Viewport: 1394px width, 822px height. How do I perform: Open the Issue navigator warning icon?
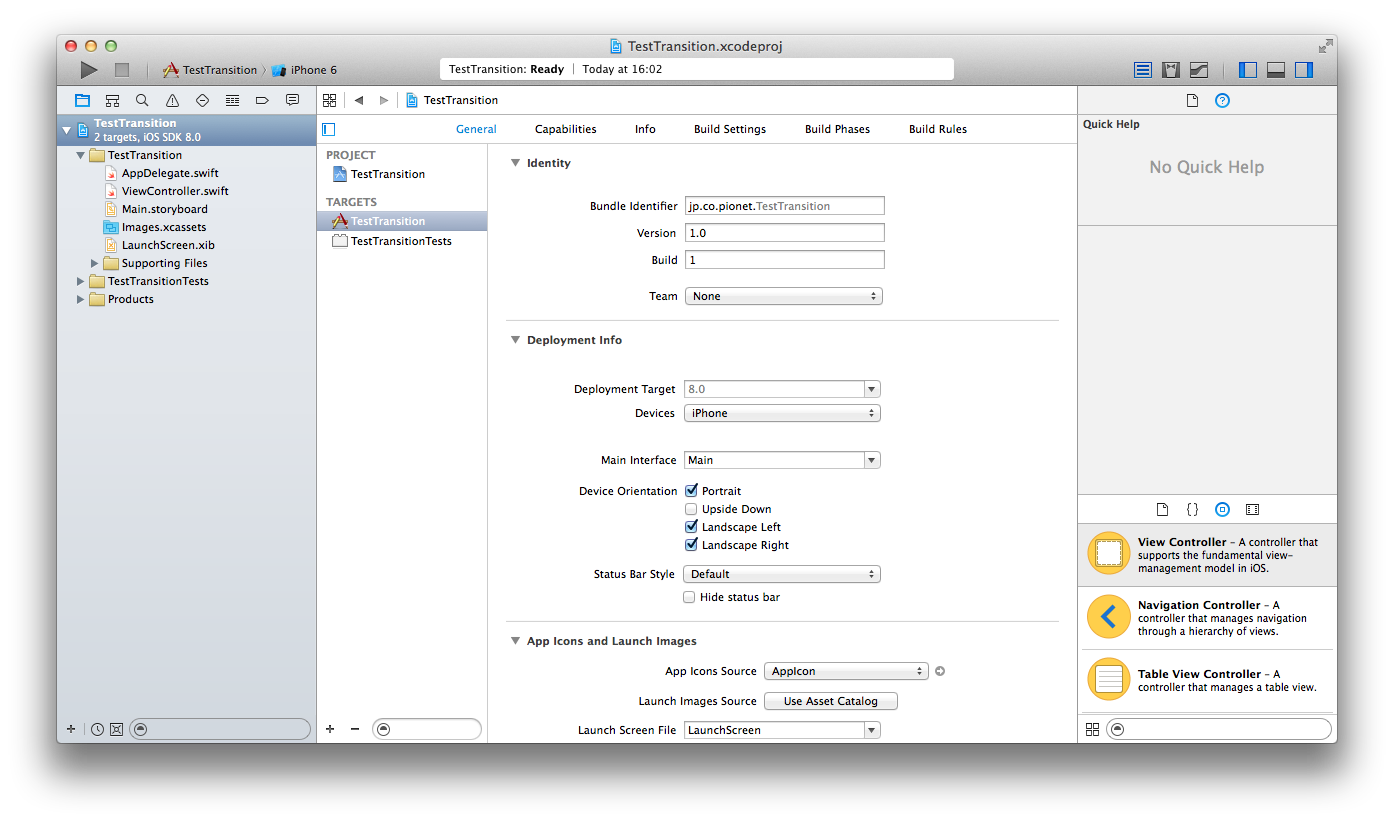172,100
